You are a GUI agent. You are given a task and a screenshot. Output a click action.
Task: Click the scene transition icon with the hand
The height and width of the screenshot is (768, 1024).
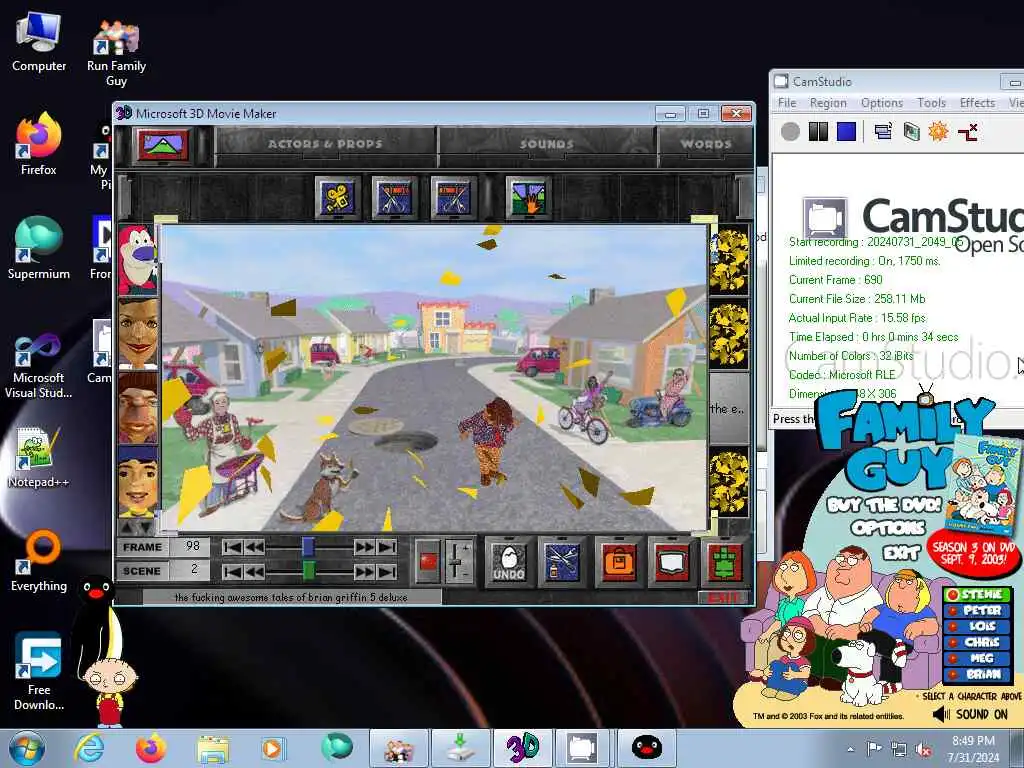[x=528, y=197]
